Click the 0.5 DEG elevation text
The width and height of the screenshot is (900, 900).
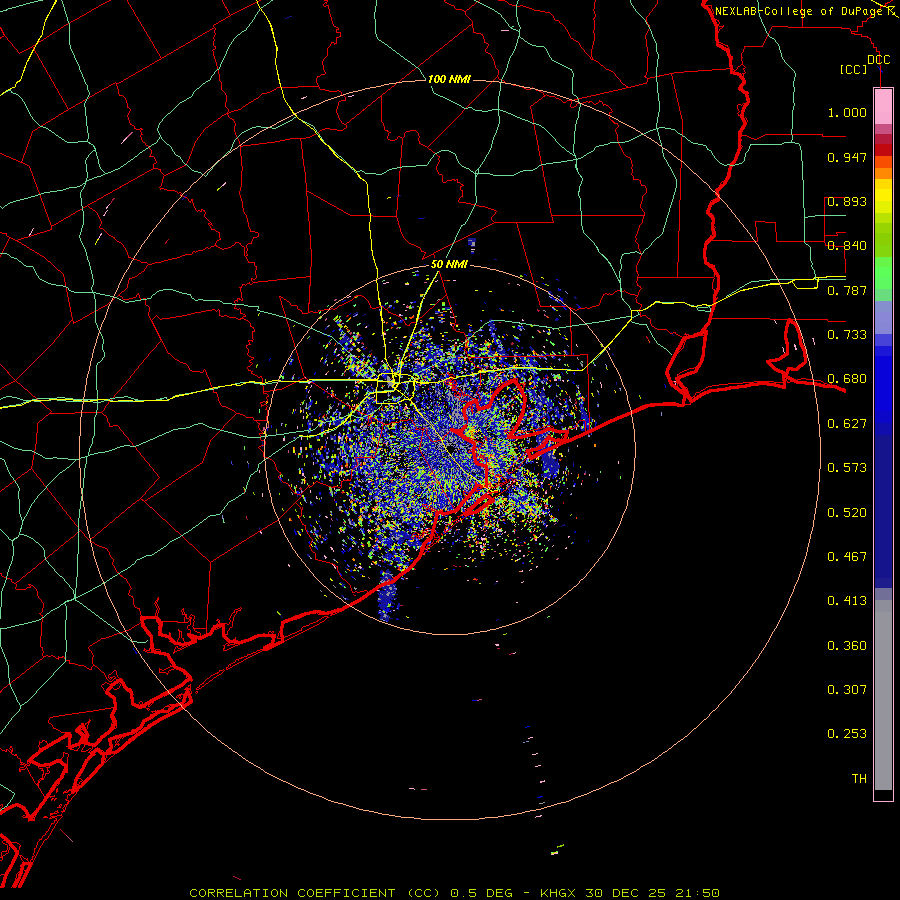482,893
